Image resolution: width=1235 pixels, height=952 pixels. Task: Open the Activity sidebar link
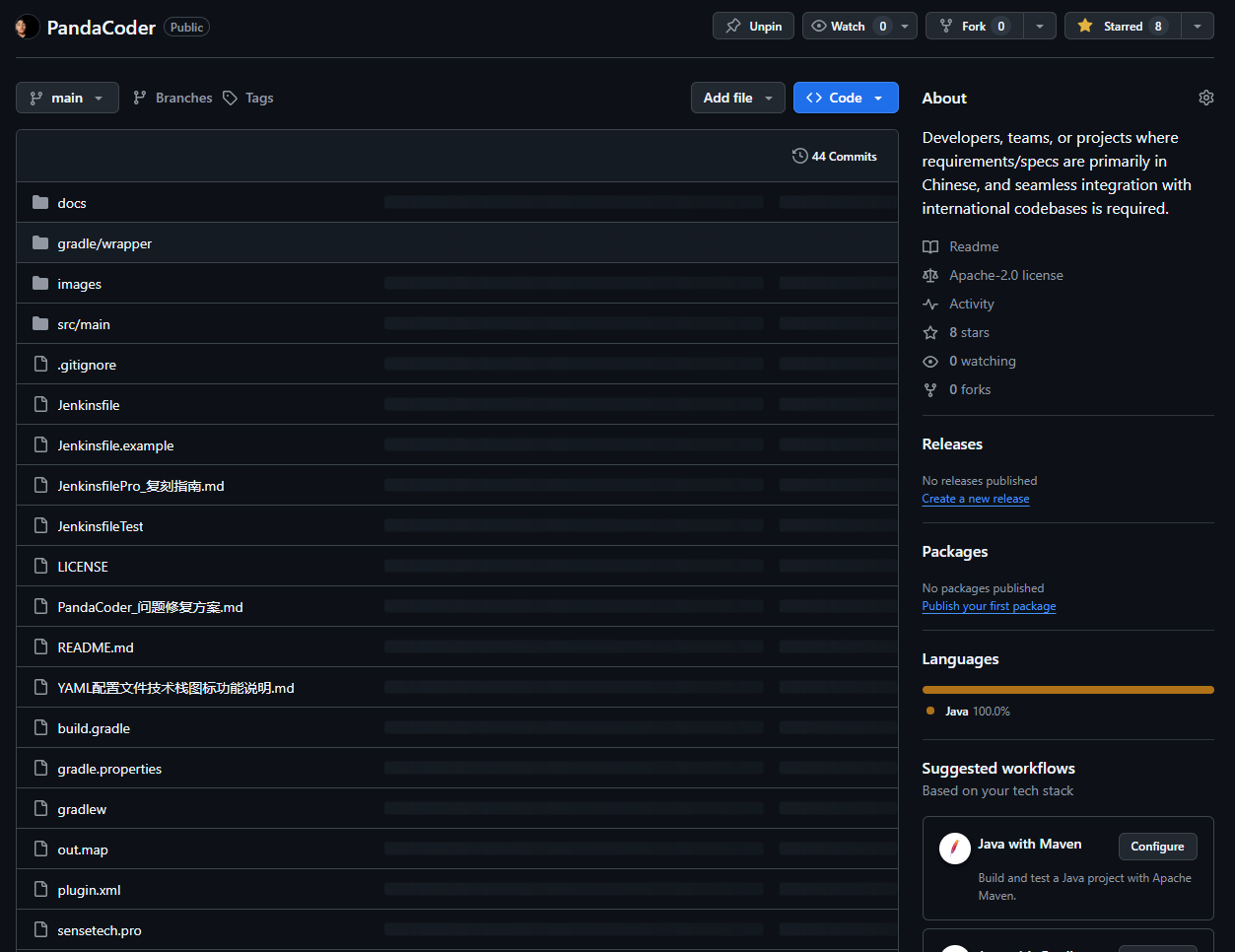pyautogui.click(x=972, y=304)
